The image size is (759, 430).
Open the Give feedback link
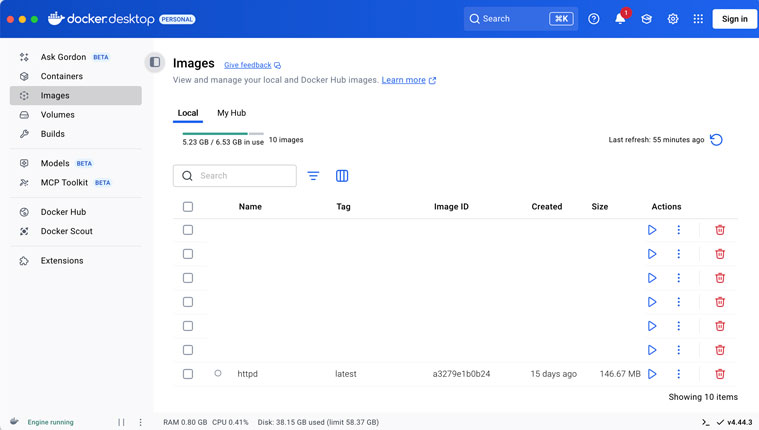coord(252,65)
